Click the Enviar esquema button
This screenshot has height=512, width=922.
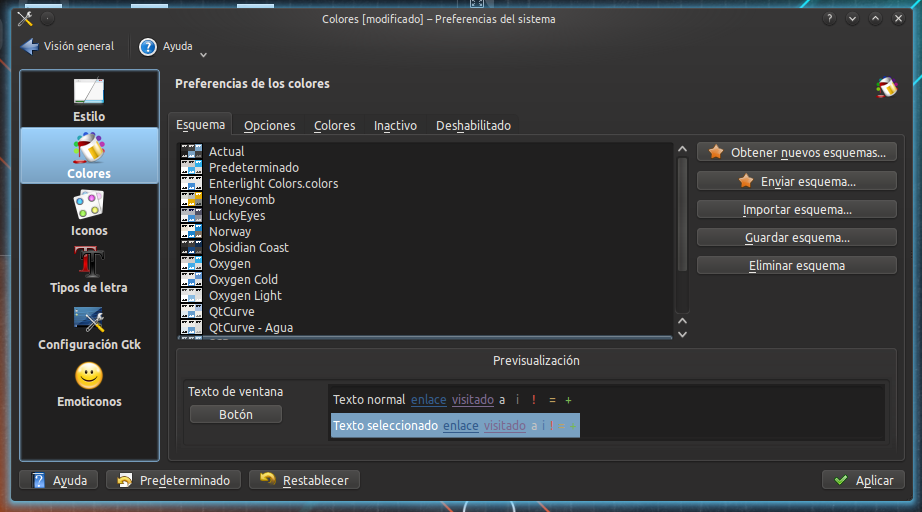point(797,181)
